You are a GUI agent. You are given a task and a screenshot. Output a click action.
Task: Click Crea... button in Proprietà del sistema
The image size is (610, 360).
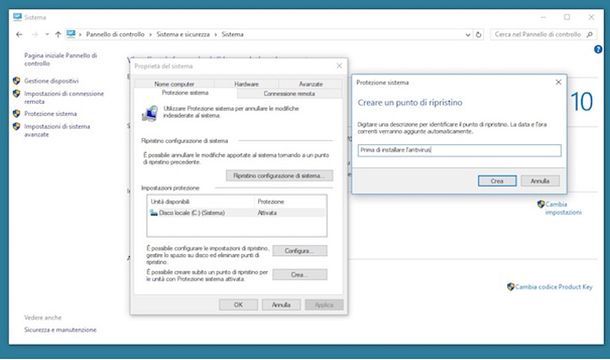coord(300,274)
